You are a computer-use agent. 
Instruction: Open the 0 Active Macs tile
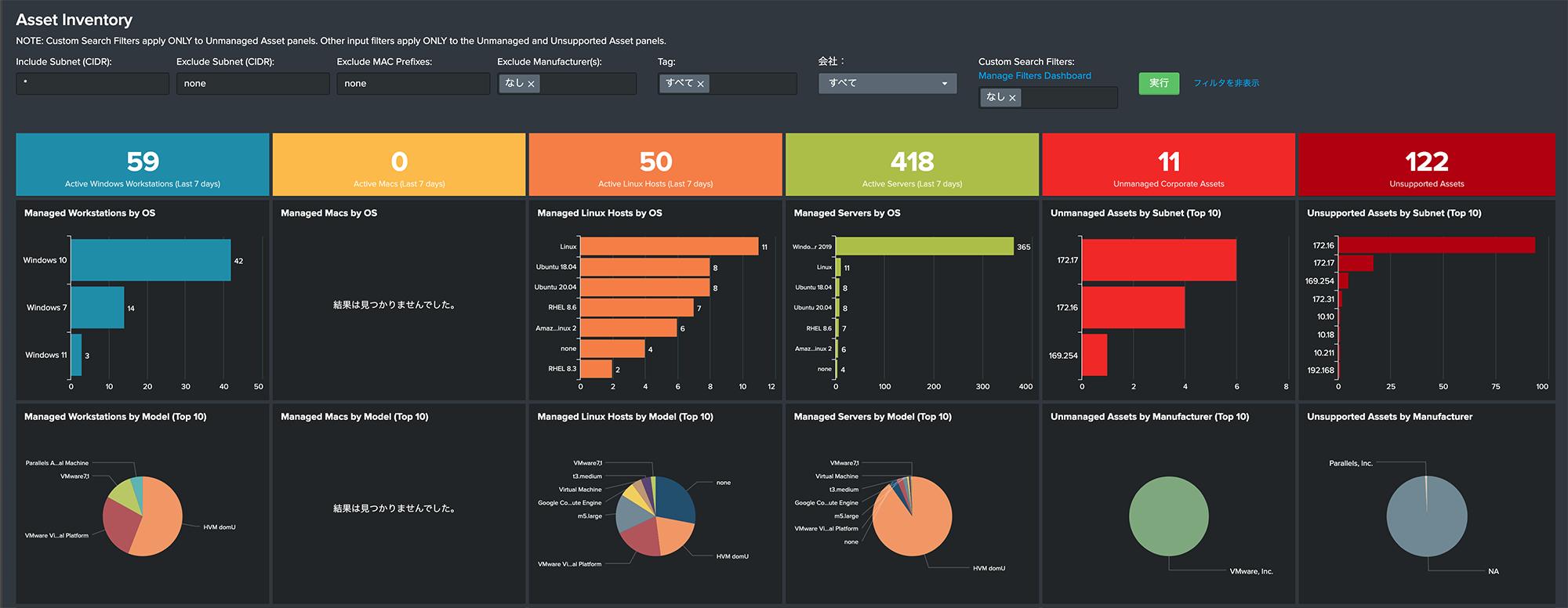click(399, 165)
